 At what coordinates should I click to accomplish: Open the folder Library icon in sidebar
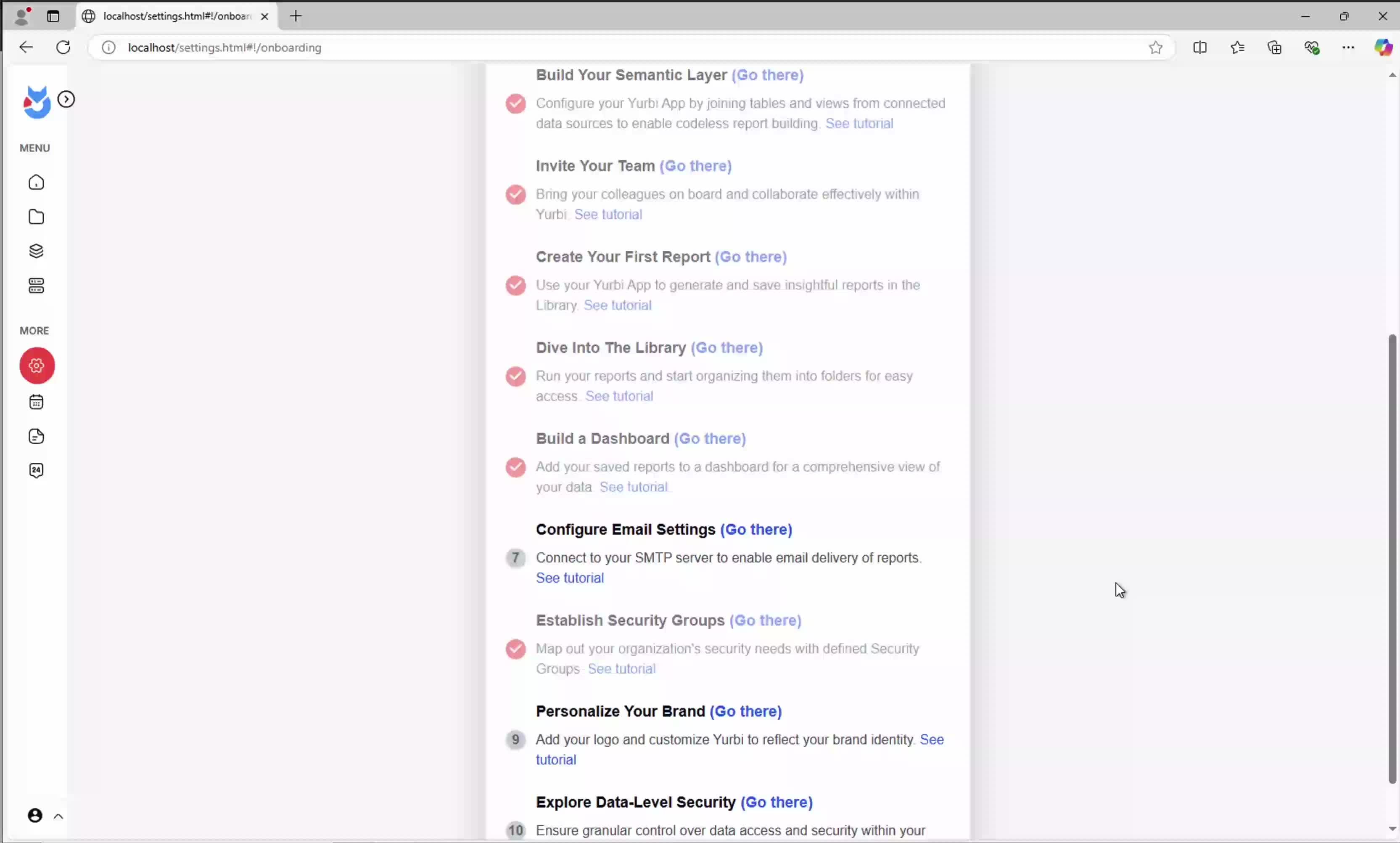[x=36, y=217]
